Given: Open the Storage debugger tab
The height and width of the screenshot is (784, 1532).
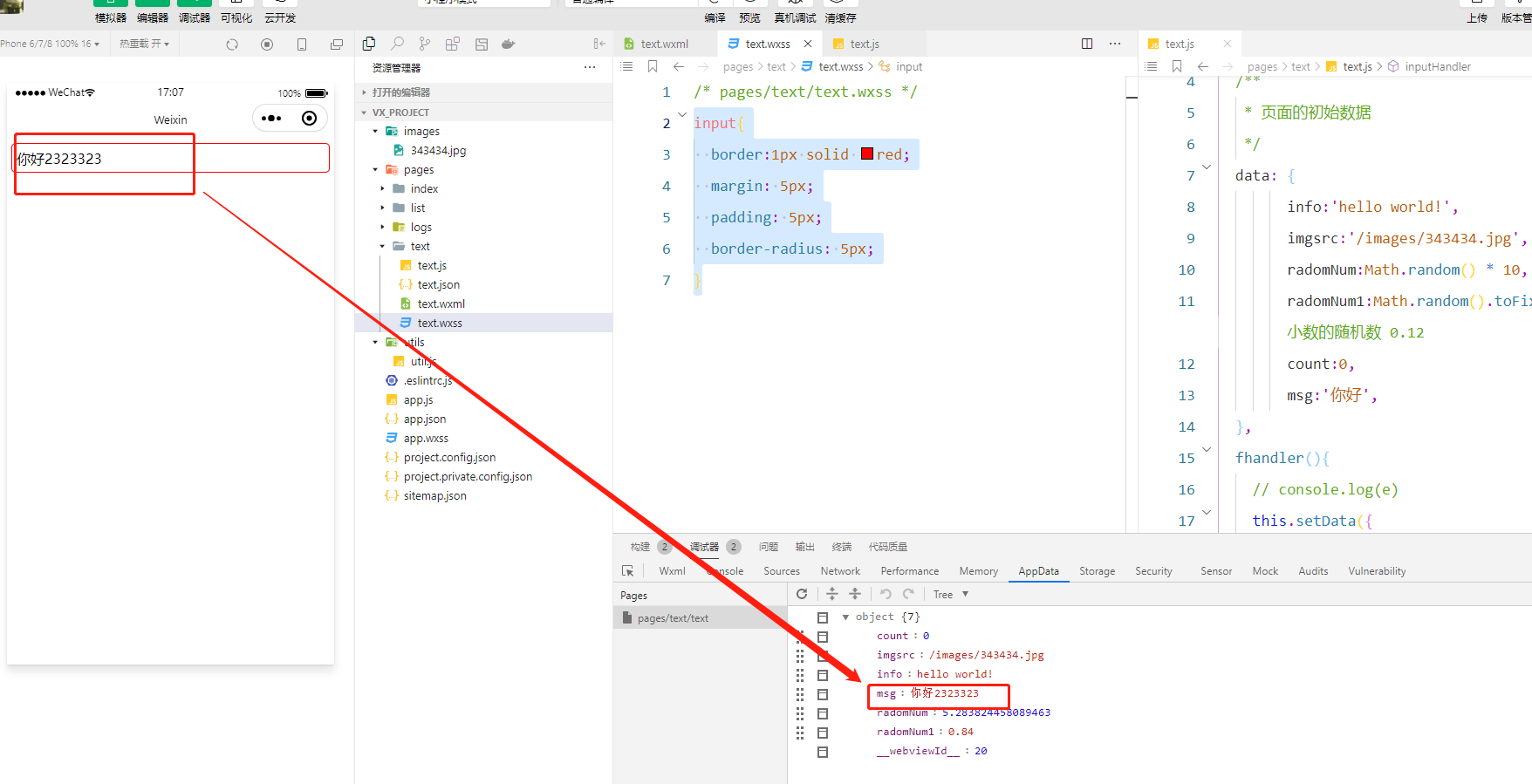Looking at the screenshot, I should pos(1097,571).
